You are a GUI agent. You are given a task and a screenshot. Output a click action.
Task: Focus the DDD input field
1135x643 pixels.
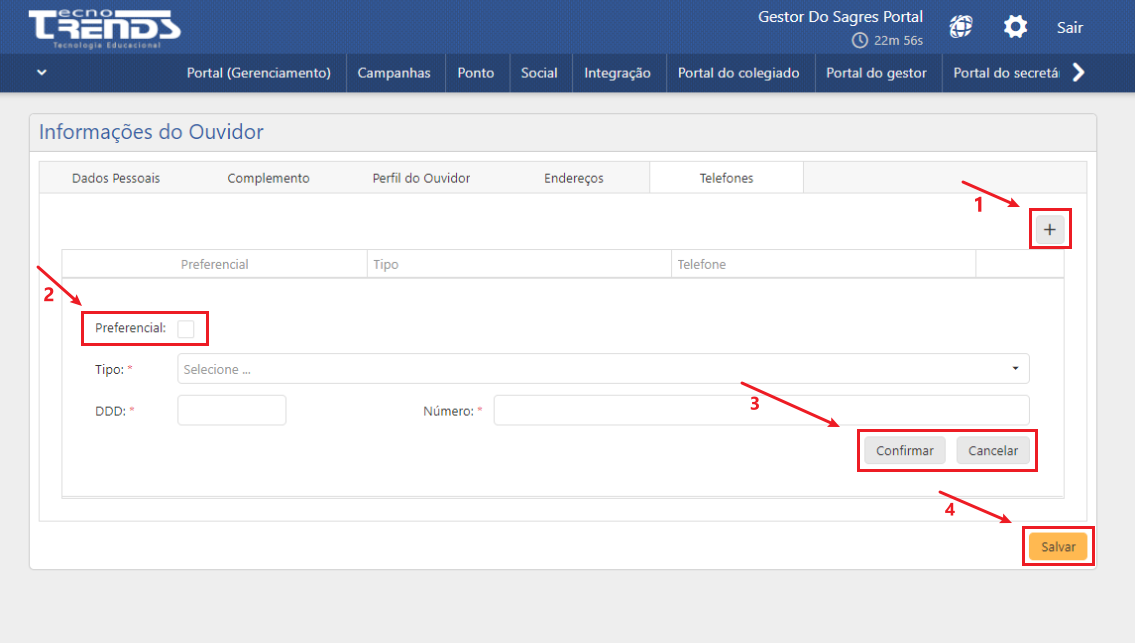(231, 410)
